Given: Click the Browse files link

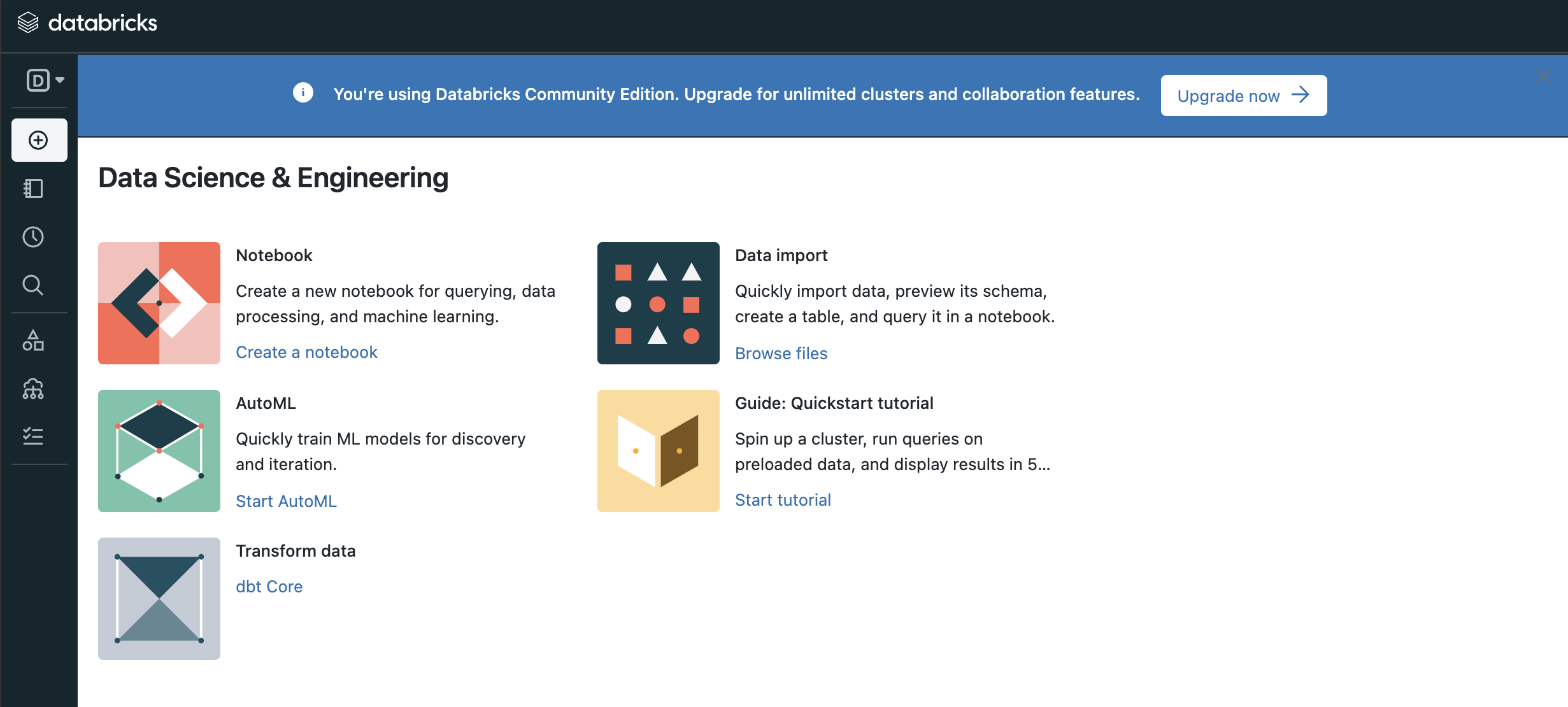Looking at the screenshot, I should click(x=781, y=353).
